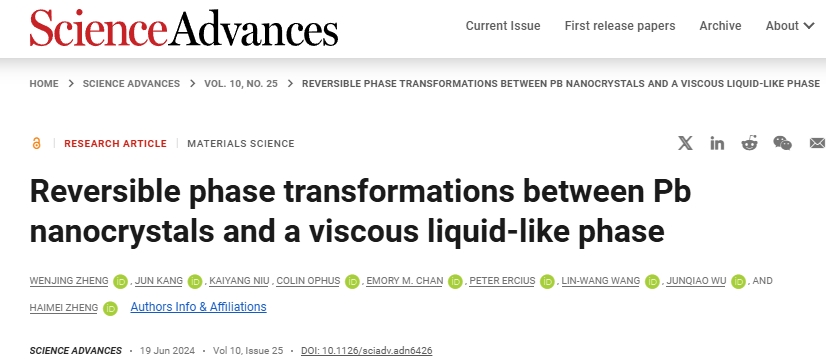Open the Archive menu item
This screenshot has width=826, height=363.
click(x=720, y=26)
